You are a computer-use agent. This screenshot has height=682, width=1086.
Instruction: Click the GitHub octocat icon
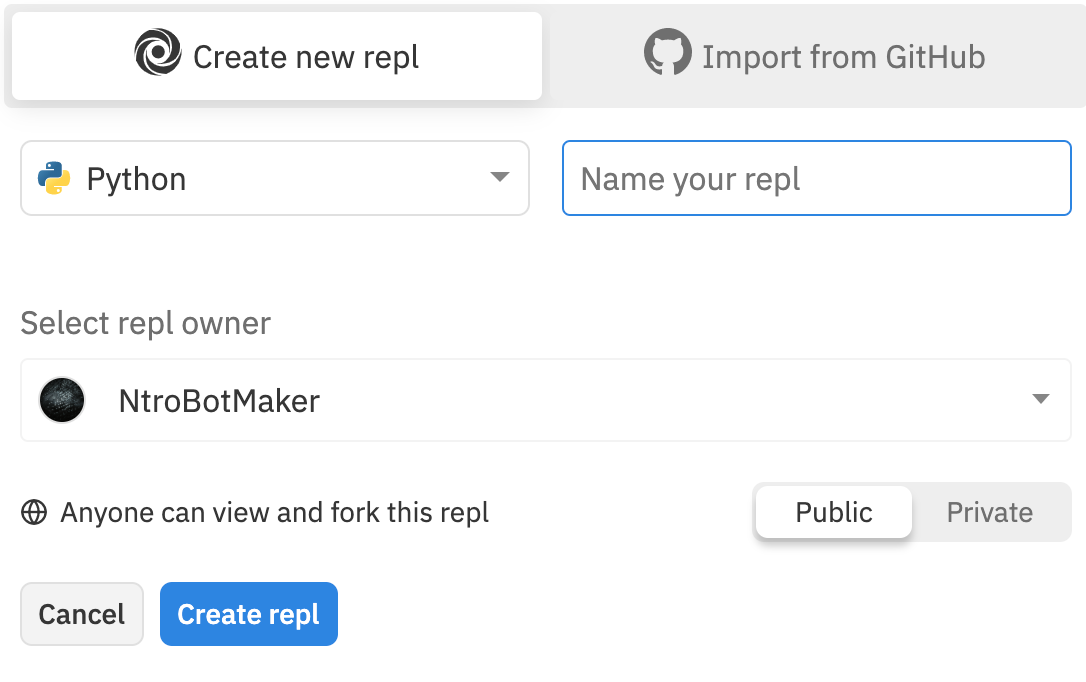tap(667, 52)
